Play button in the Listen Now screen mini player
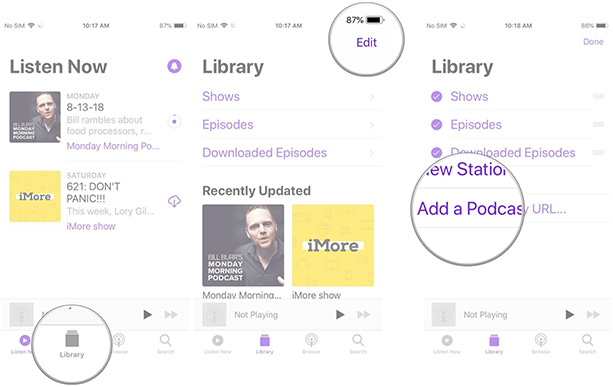 pos(147,314)
